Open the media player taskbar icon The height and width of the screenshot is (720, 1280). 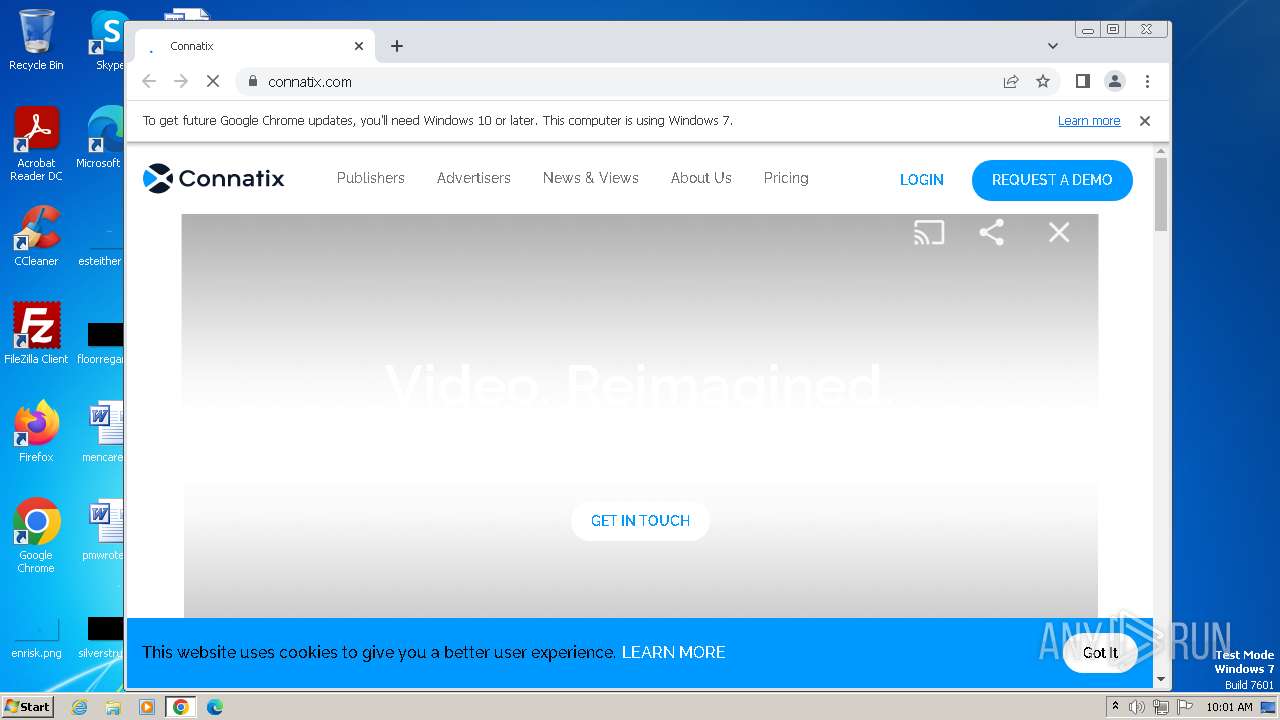point(147,707)
